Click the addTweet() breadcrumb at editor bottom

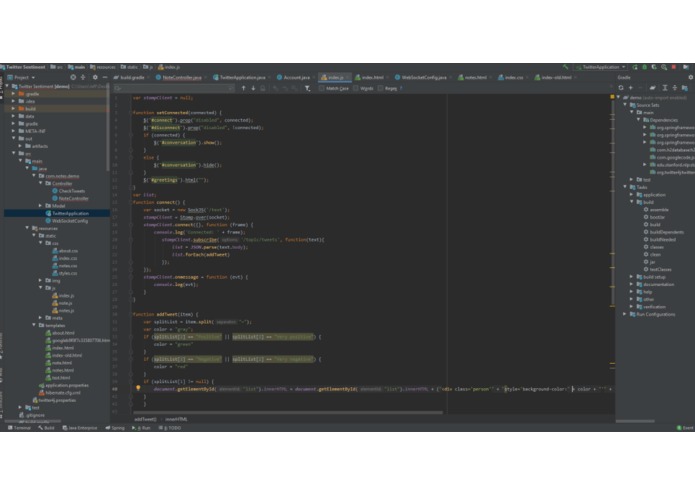coord(145,419)
